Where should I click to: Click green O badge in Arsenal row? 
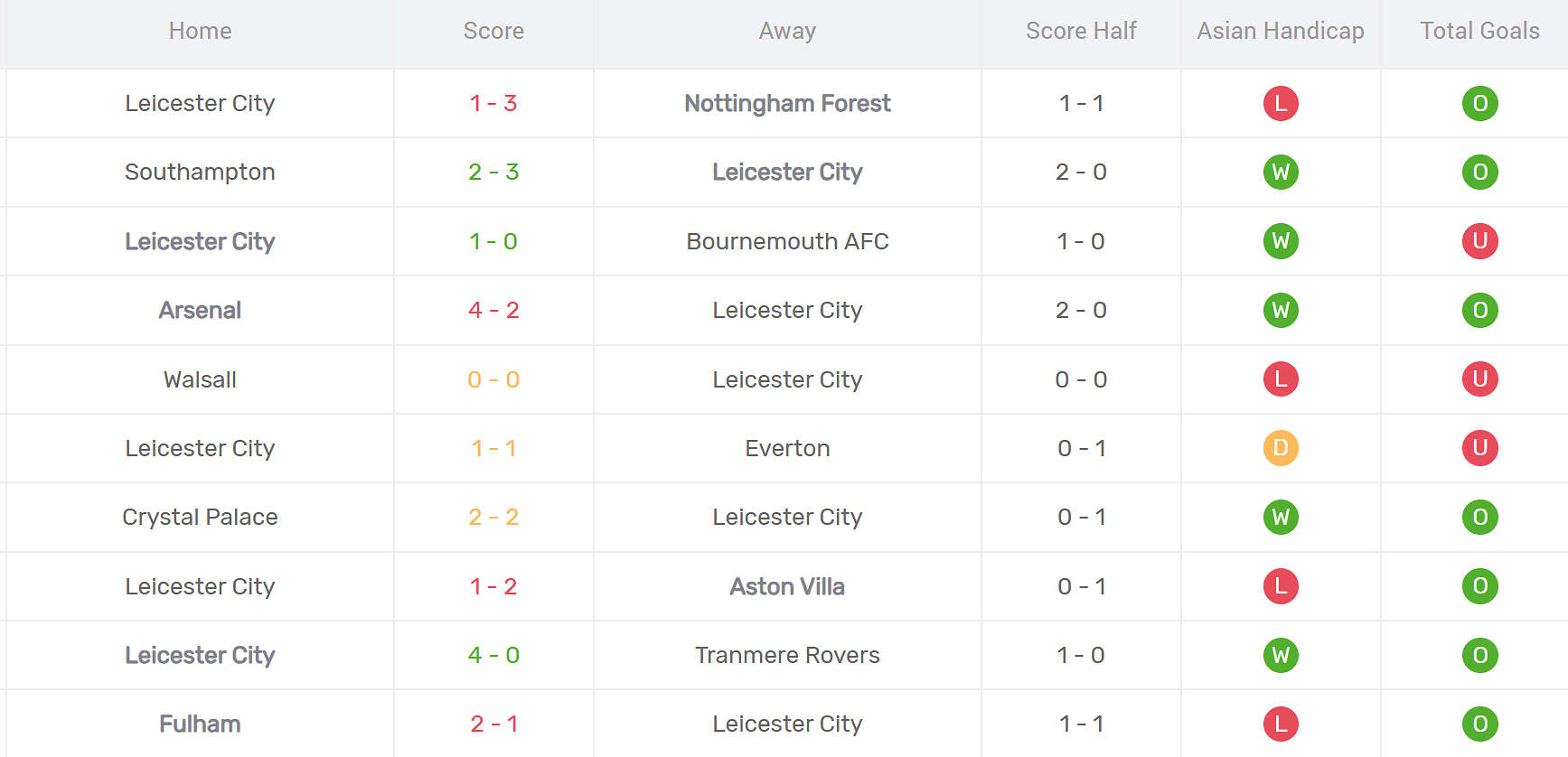coord(1479,310)
